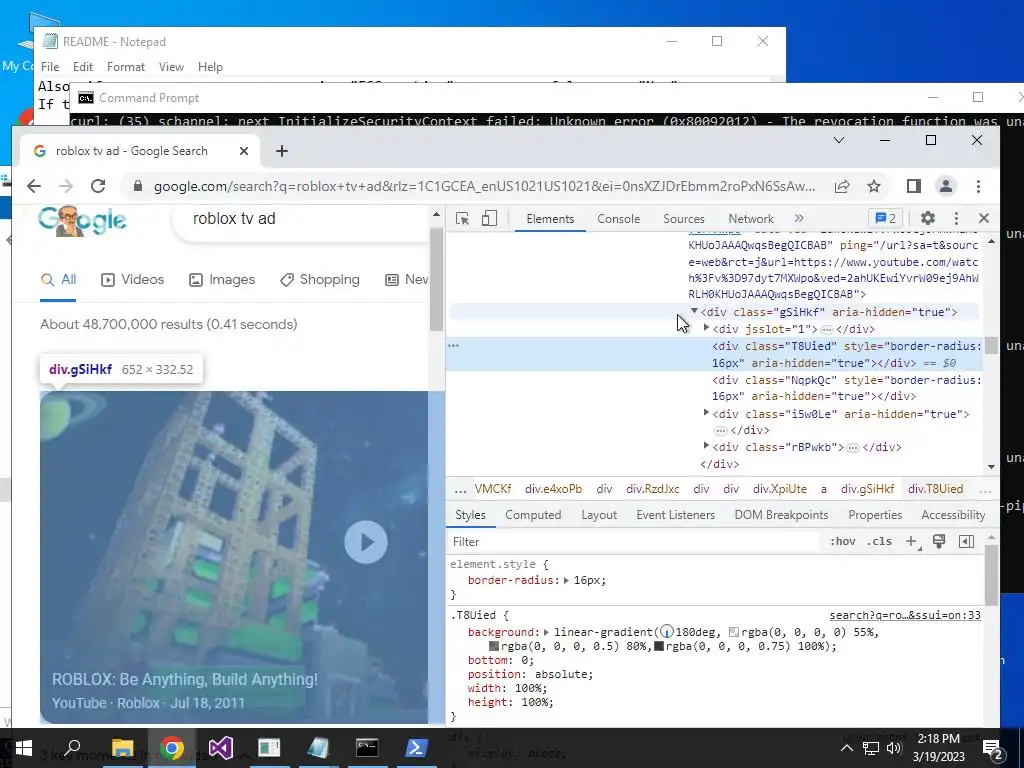This screenshot has width=1024, height=768.
Task: Select div.e4xoPb in the breadcrumb bar
Action: (553, 488)
